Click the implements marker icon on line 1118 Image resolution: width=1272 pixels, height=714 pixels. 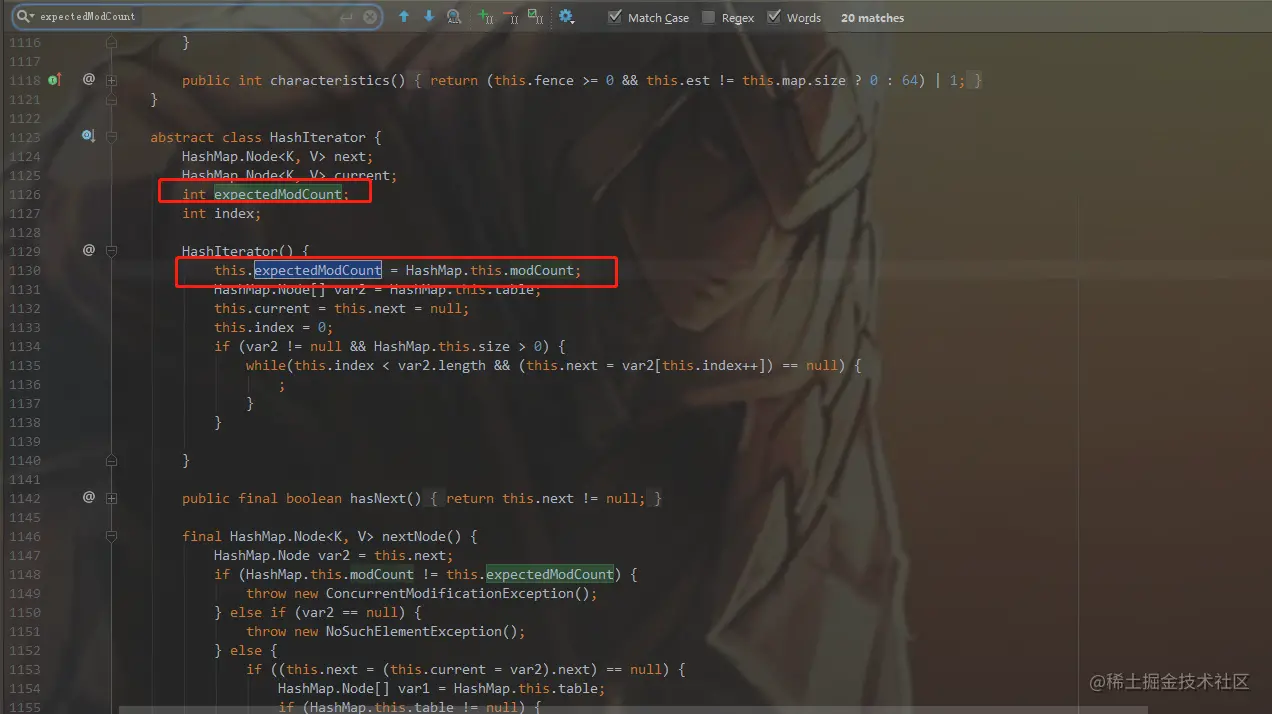click(54, 80)
